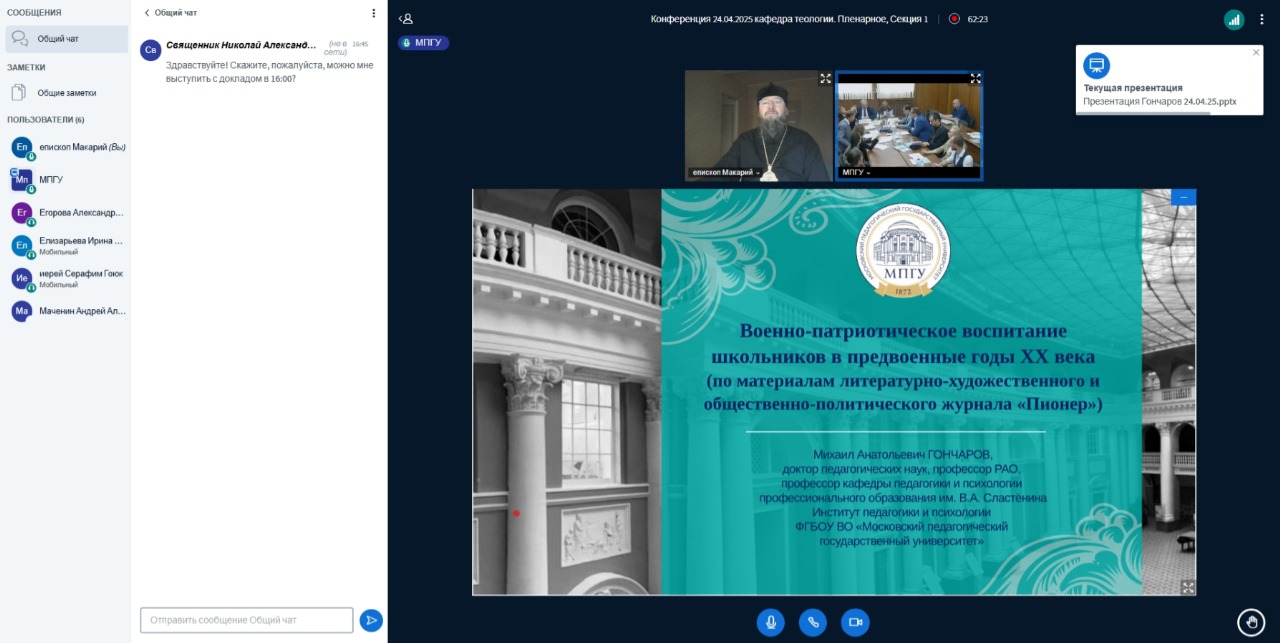The width and height of the screenshot is (1280, 643).
Task: Toggle the users and messages panel
Action: [x=405, y=18]
